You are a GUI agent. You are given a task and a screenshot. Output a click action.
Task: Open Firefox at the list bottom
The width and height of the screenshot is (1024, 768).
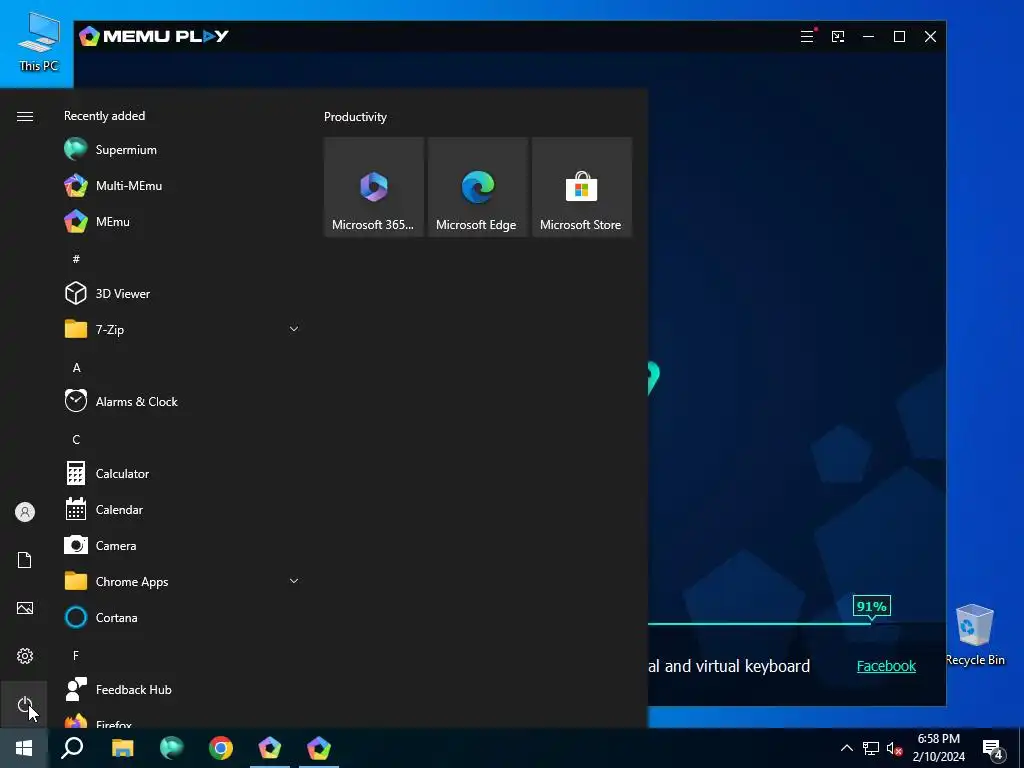click(x=182, y=721)
